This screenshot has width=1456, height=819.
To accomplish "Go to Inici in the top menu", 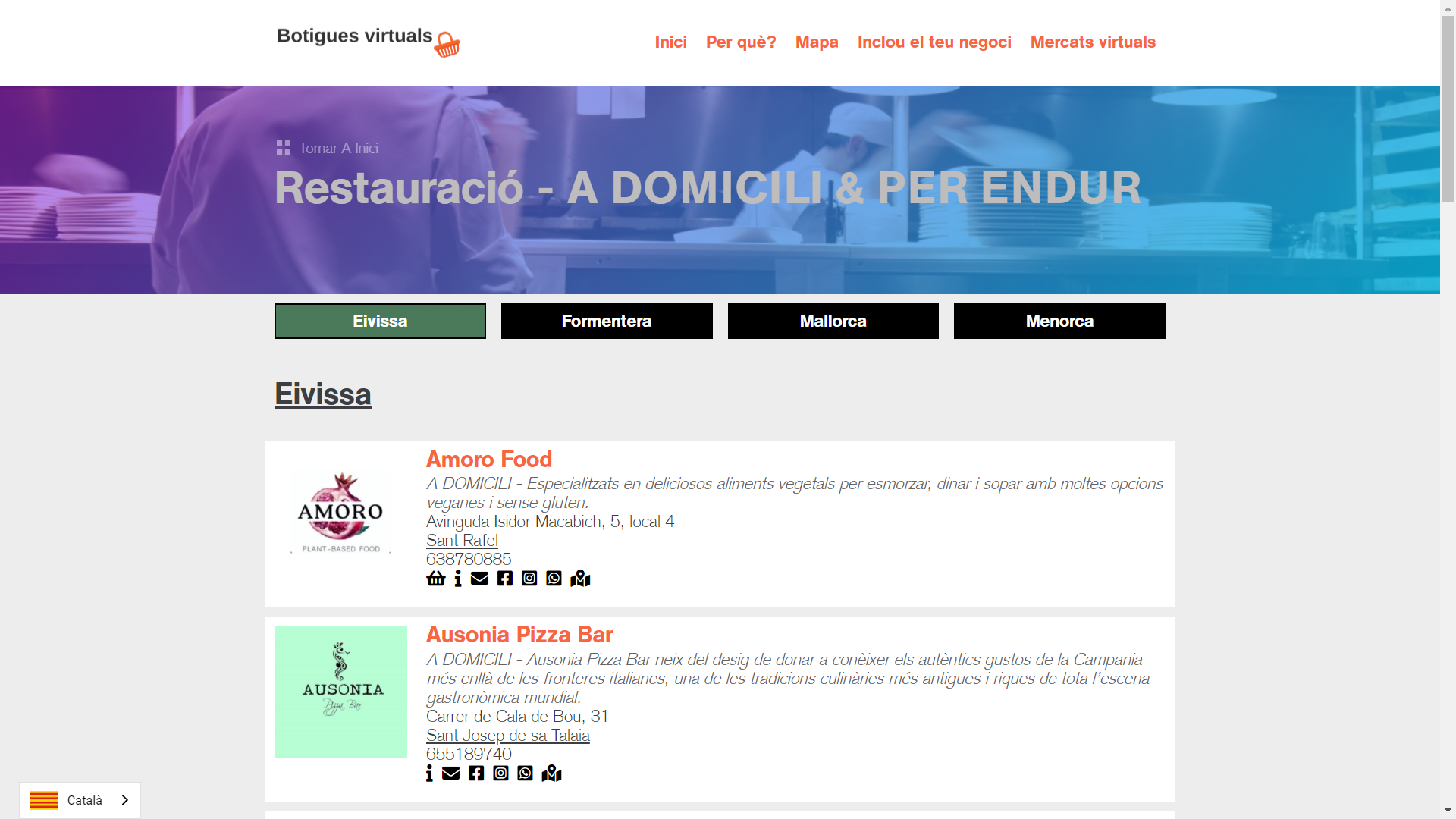I will tap(671, 42).
